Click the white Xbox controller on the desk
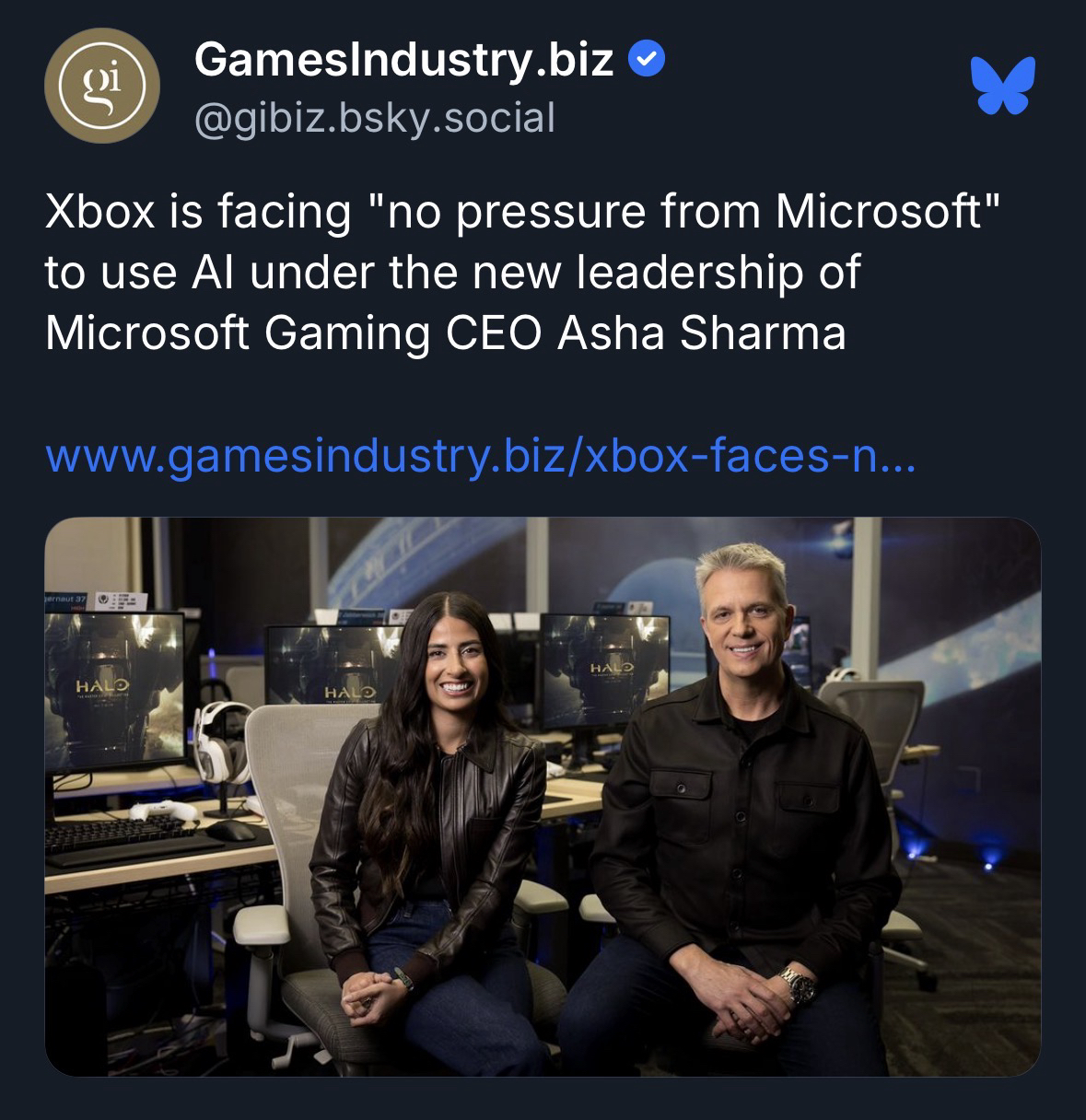Screen dimensions: 1086x1120 (164, 811)
